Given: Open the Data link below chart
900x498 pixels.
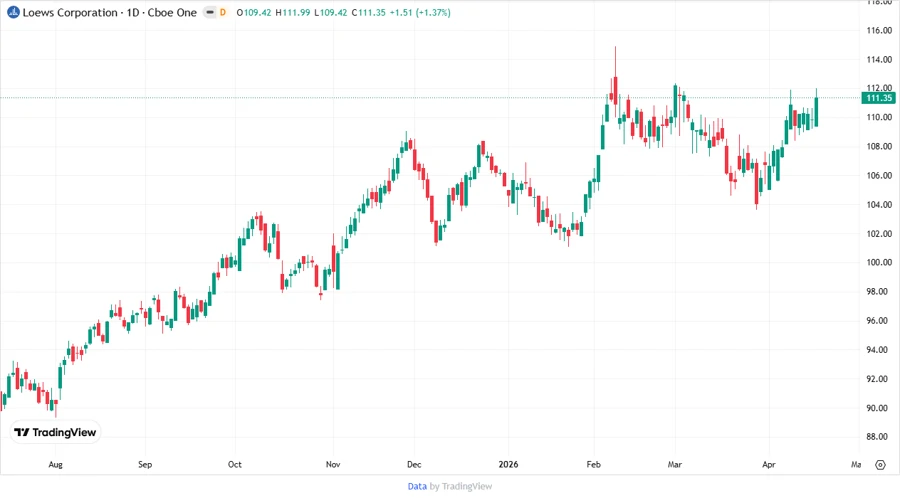Looking at the screenshot, I should 417,487.
